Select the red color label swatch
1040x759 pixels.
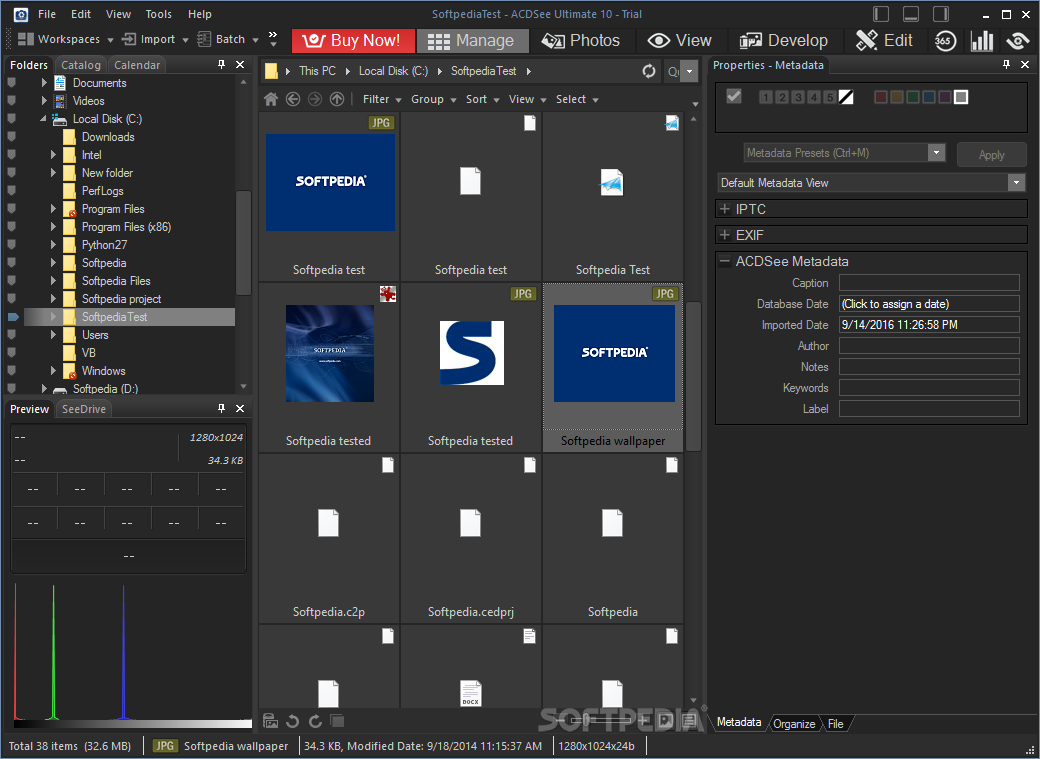tap(881, 98)
